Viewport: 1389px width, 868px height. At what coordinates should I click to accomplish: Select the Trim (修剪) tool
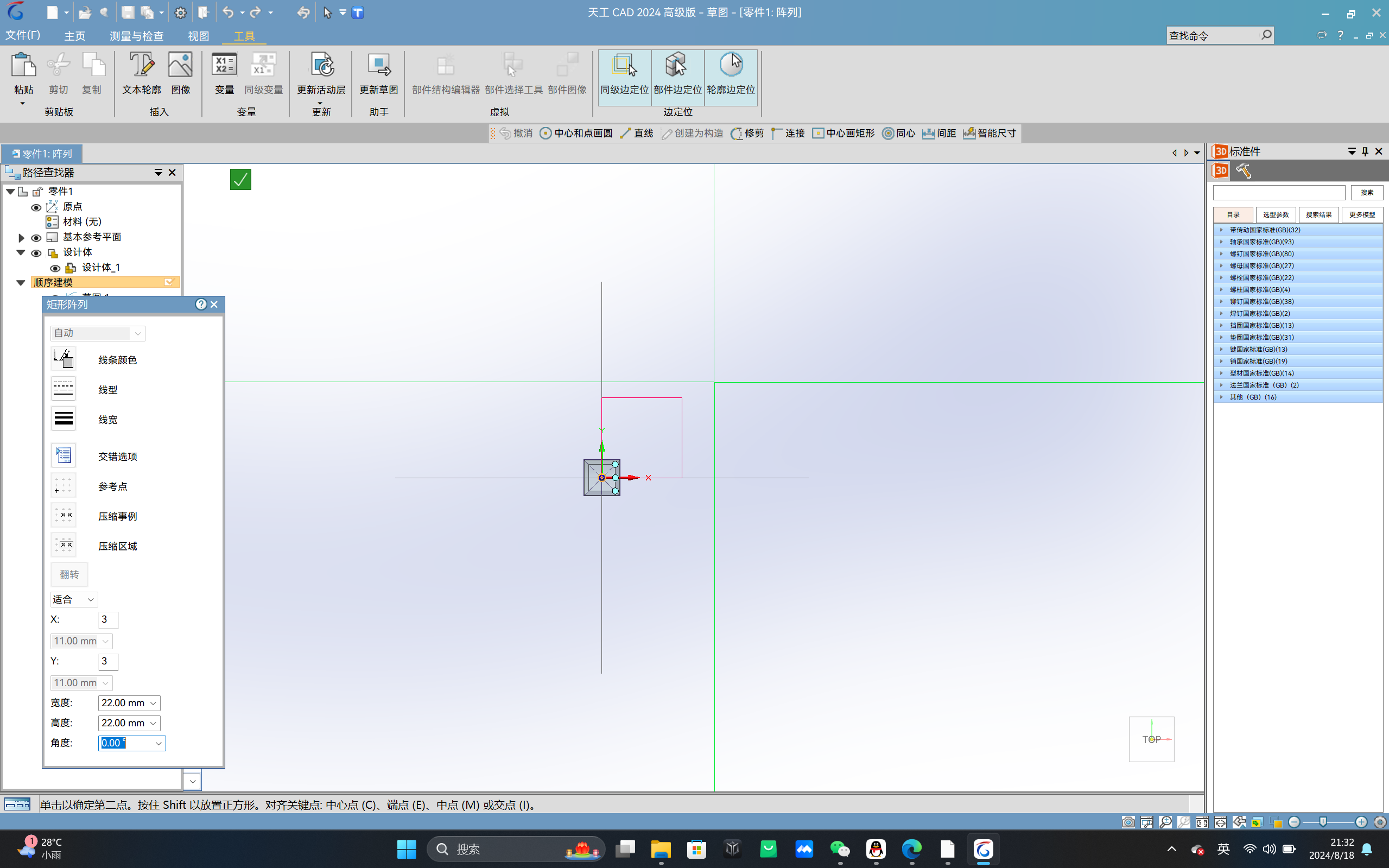747,133
